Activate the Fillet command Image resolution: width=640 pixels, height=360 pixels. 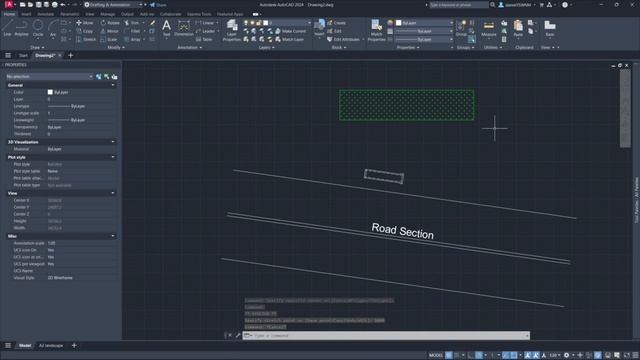[x=132, y=31]
